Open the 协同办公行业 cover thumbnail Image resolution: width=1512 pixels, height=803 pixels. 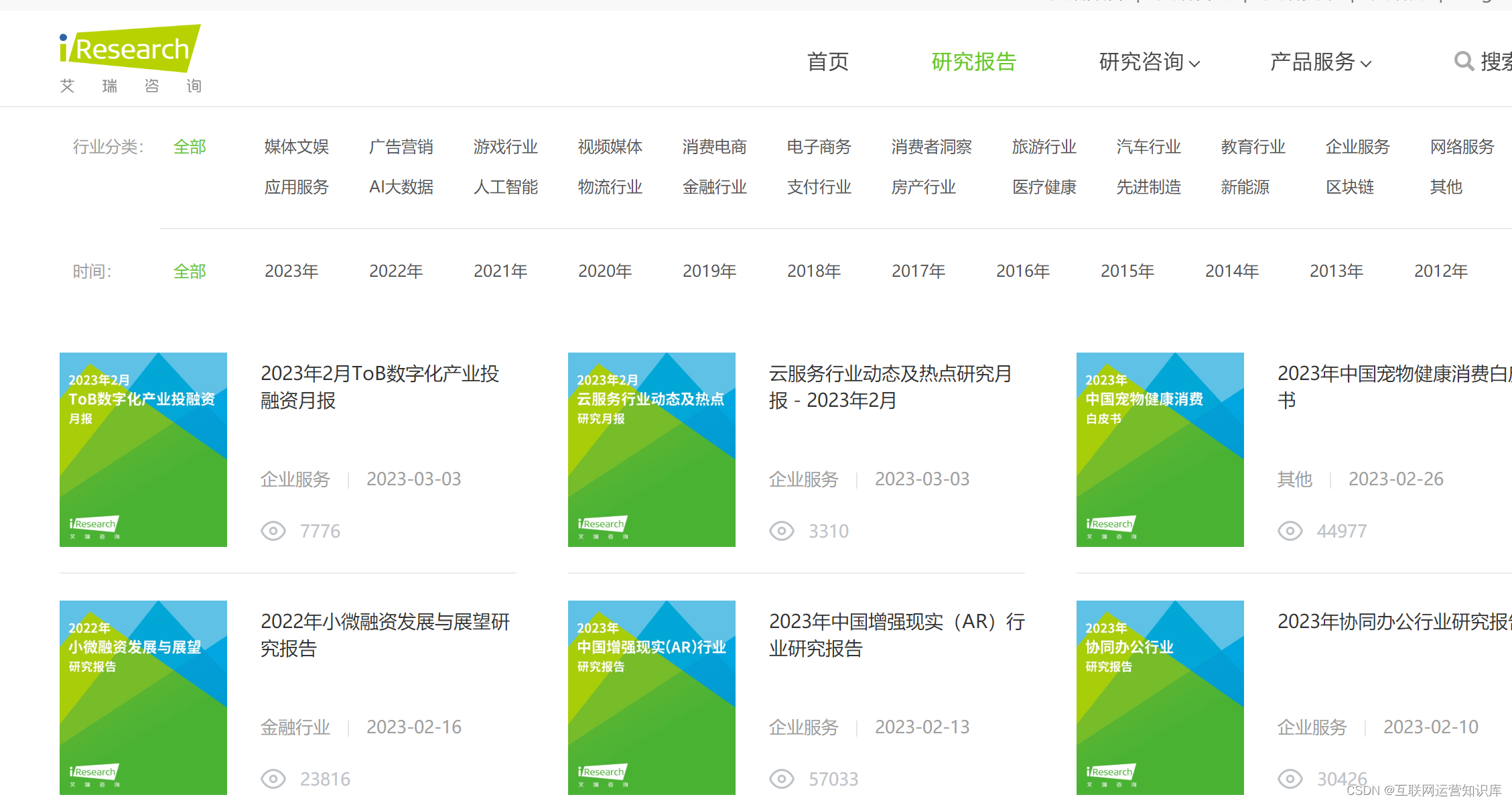(x=1160, y=698)
